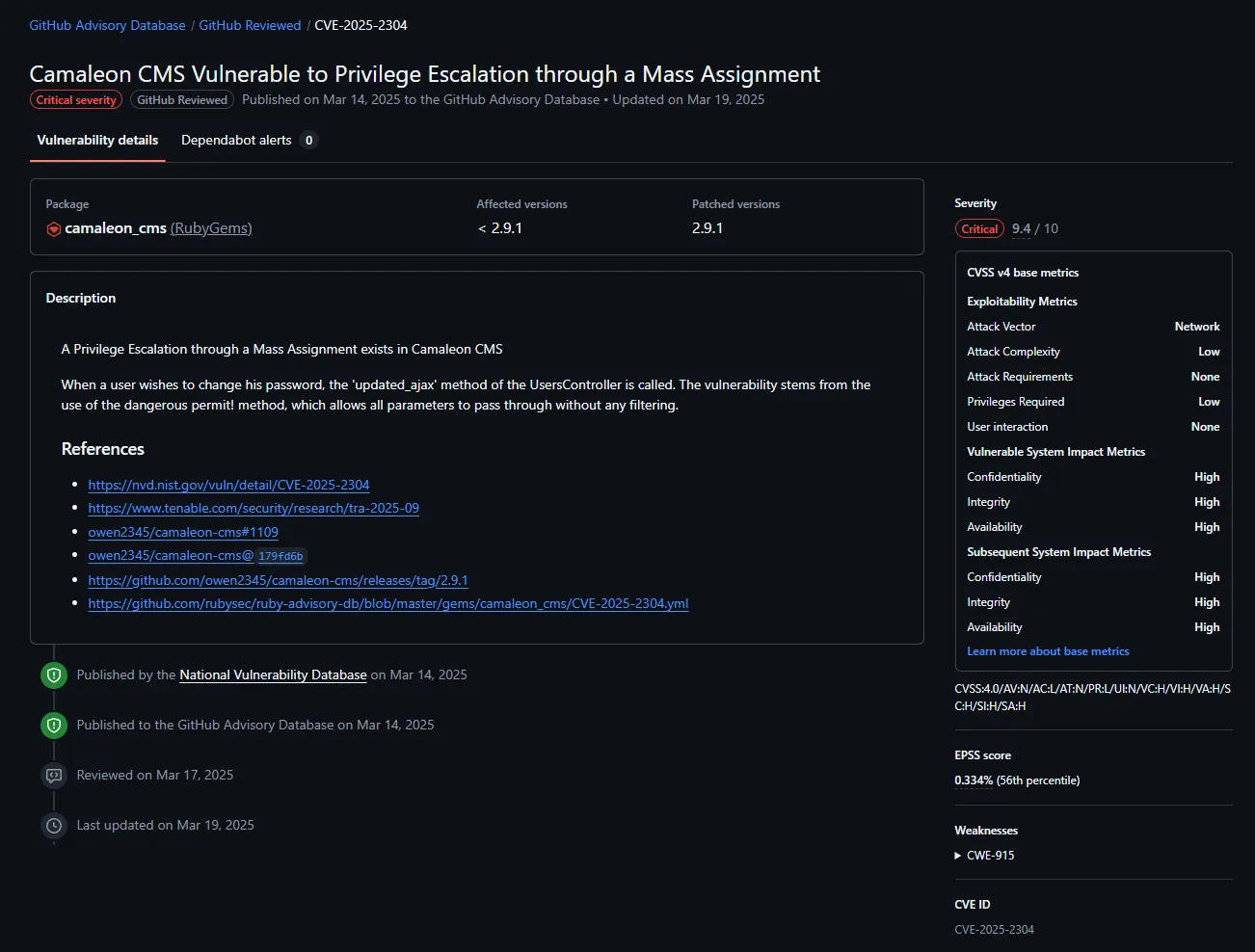
Task: Open the nvd.nist.gov CVE-2025-2304 reference link
Action: (x=228, y=486)
